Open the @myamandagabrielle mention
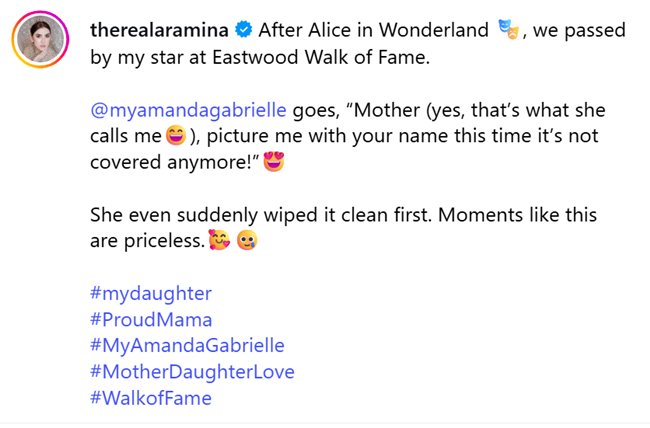 point(188,110)
